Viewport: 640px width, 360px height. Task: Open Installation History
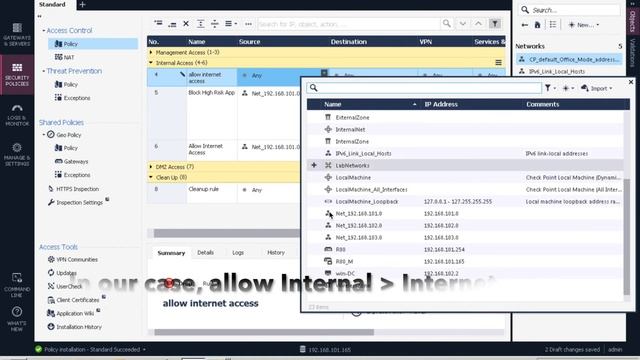click(75, 327)
